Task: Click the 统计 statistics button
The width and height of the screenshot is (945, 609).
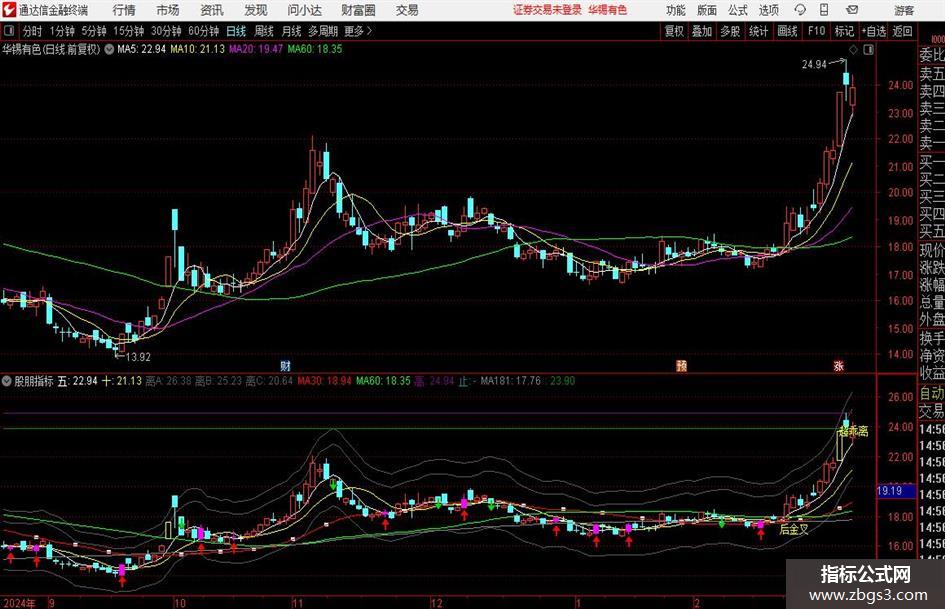Action: tap(758, 31)
